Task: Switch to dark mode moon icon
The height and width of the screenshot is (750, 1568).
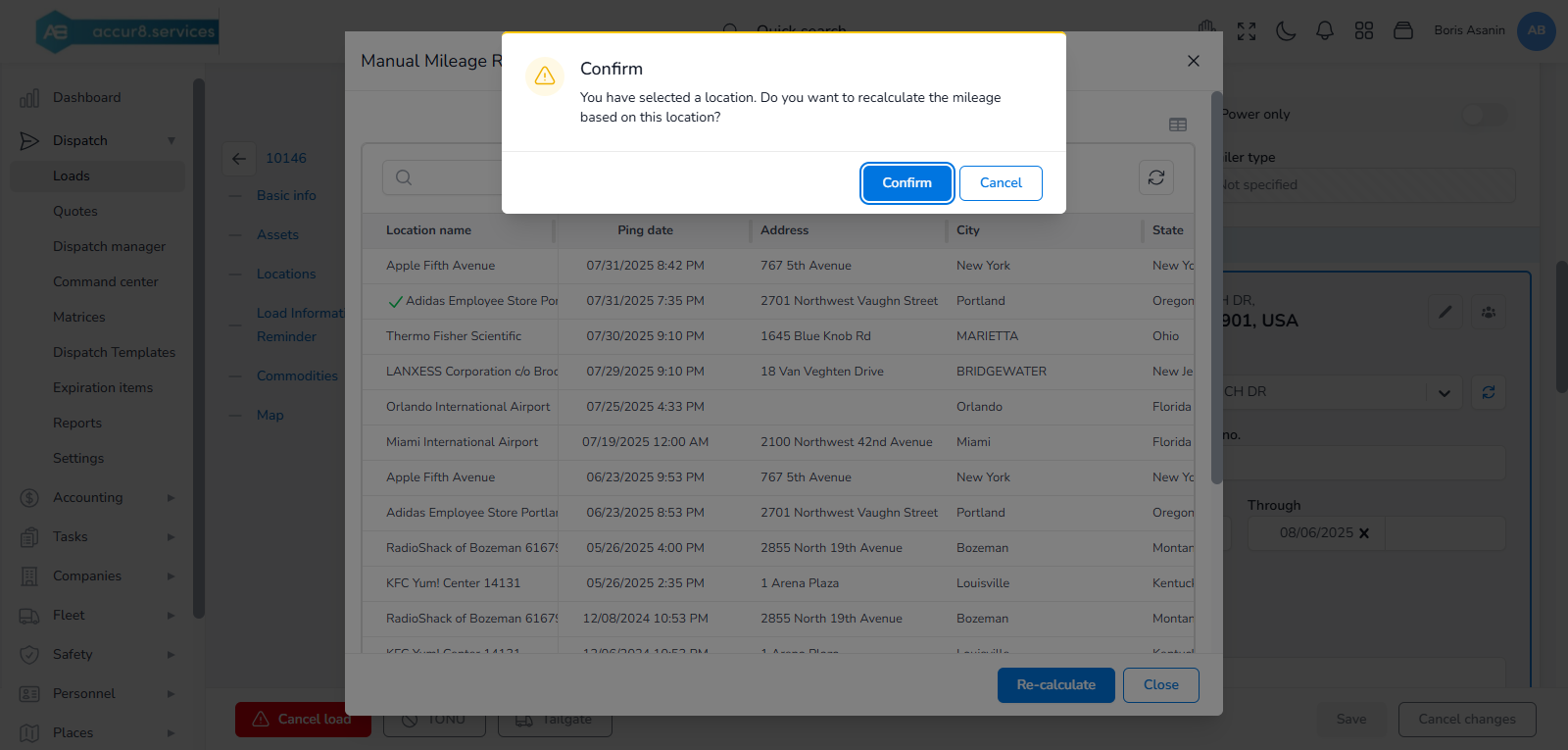Action: (x=1286, y=30)
